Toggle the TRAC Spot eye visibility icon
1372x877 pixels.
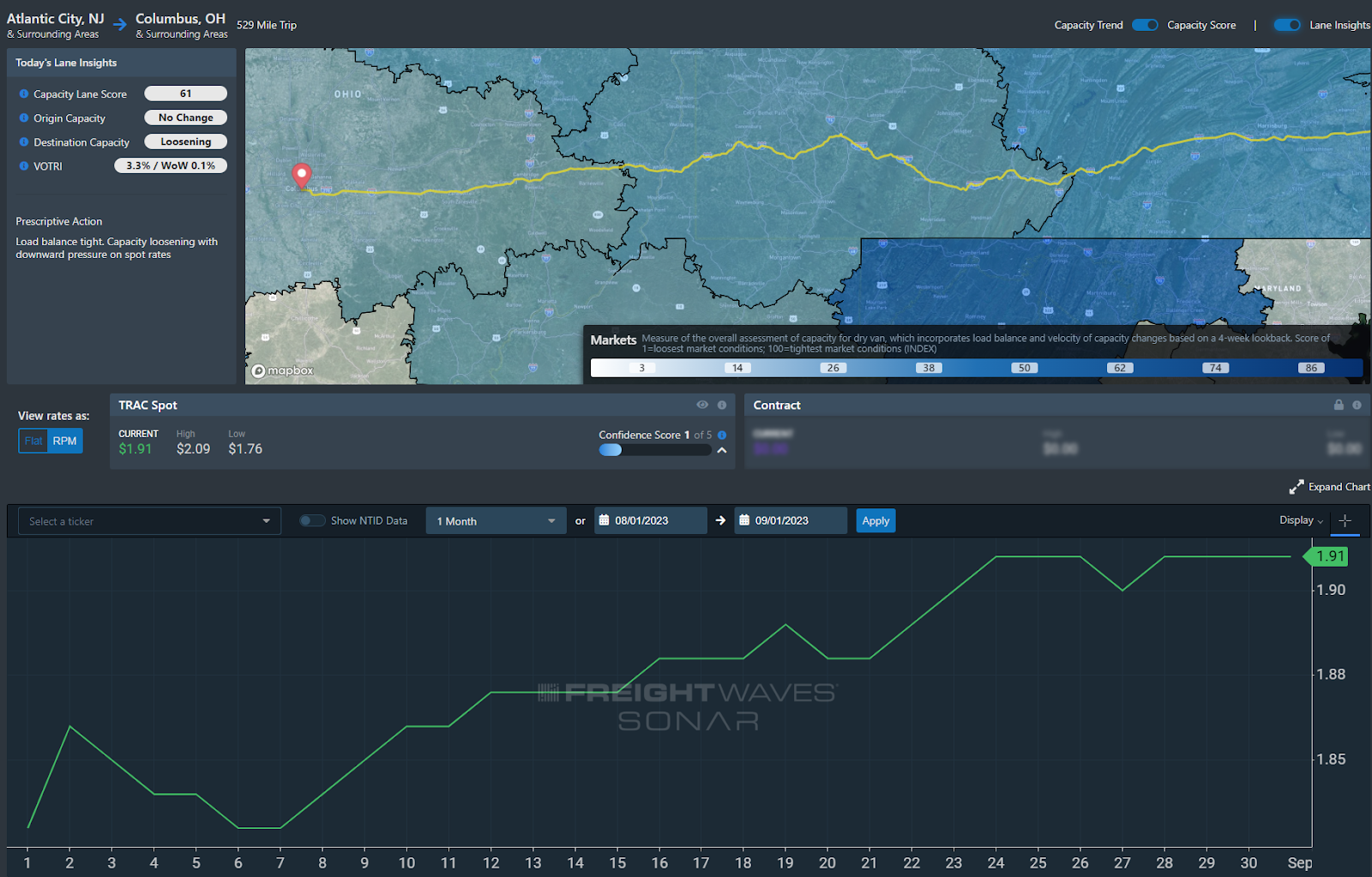(x=702, y=405)
